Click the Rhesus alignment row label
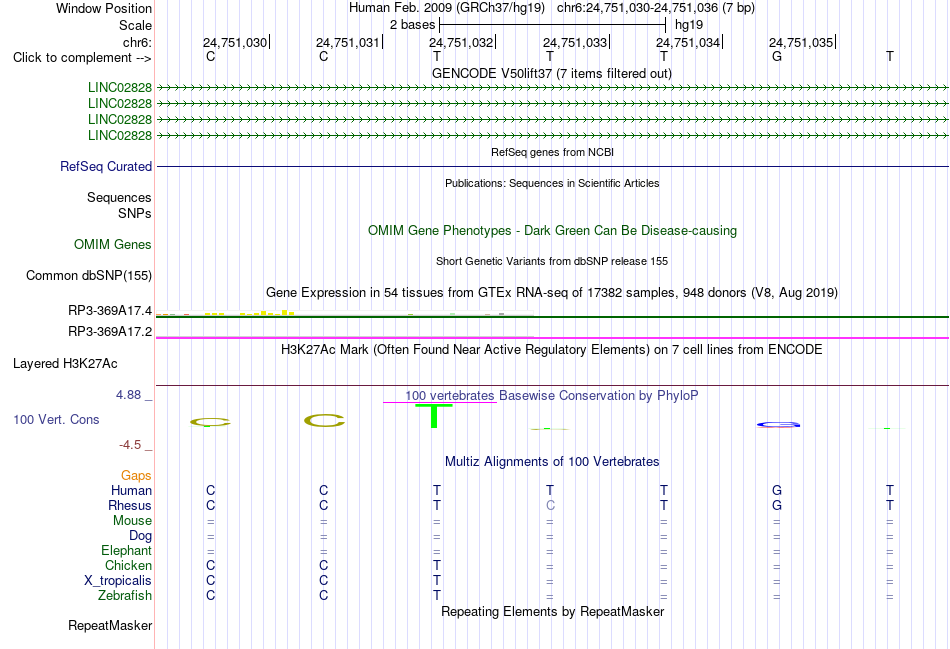950x649 pixels. [130, 505]
